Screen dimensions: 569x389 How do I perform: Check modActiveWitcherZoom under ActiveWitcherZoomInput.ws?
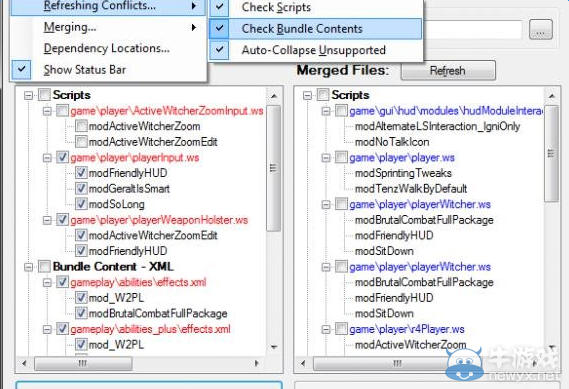[81, 126]
